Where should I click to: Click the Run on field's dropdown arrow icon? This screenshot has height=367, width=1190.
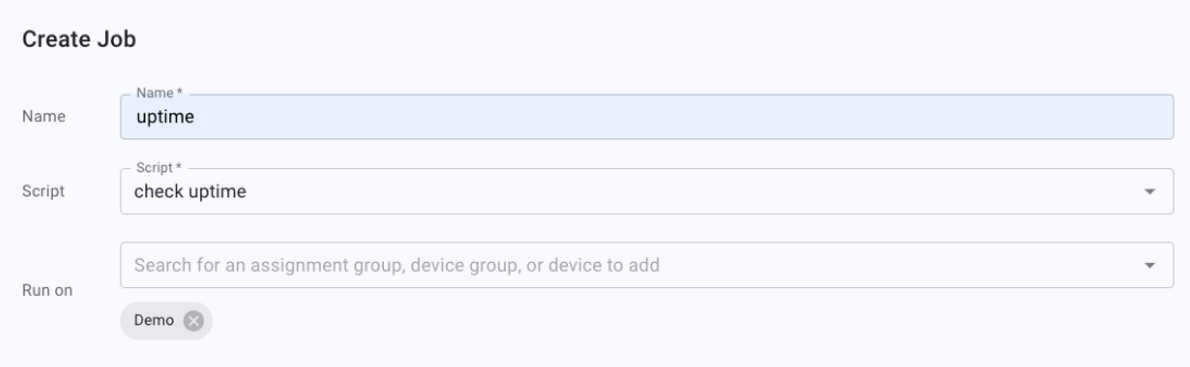point(1150,265)
